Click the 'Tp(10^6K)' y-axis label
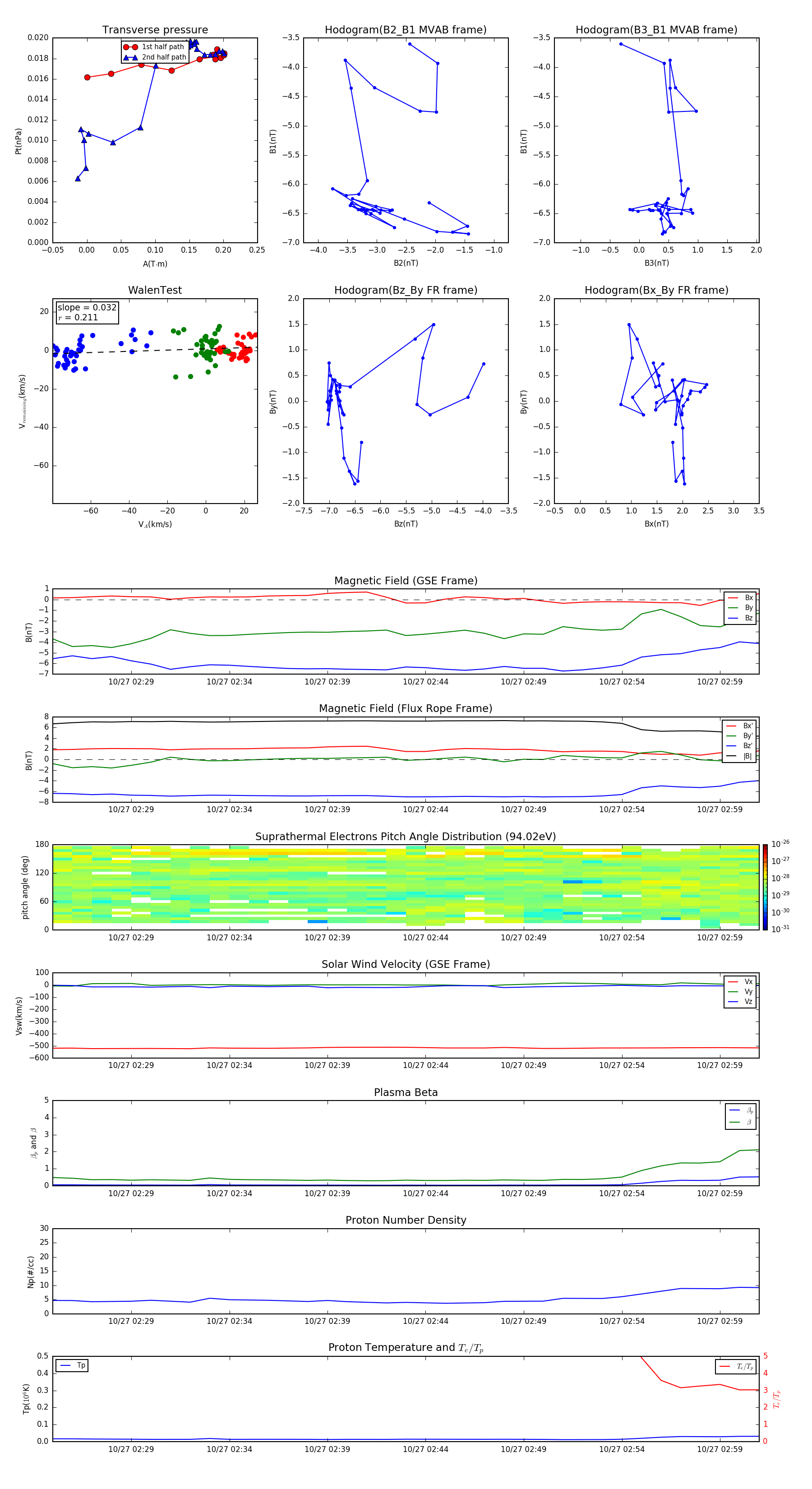 (x=27, y=1399)
